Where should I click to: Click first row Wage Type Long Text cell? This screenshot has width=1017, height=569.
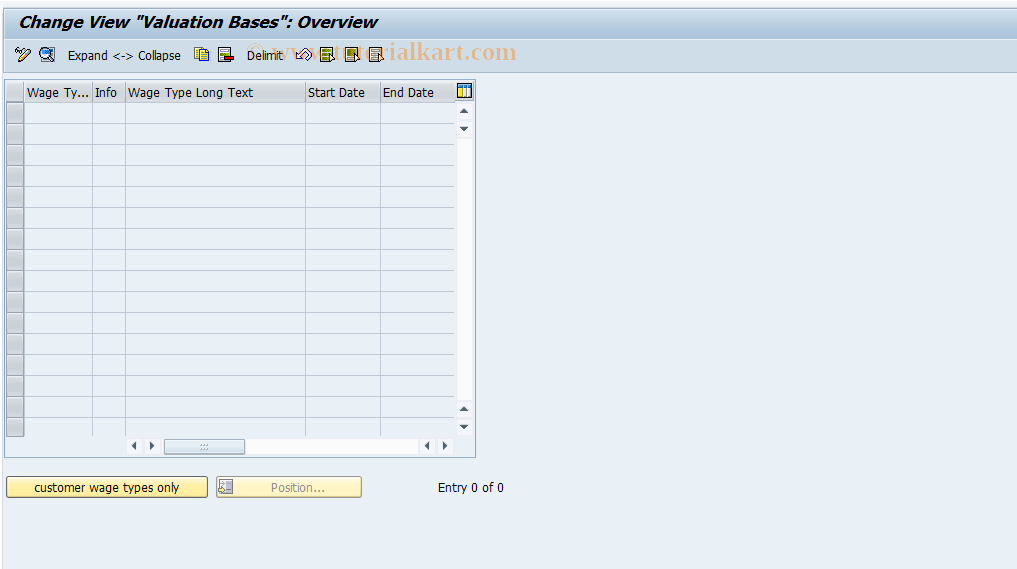click(215, 113)
